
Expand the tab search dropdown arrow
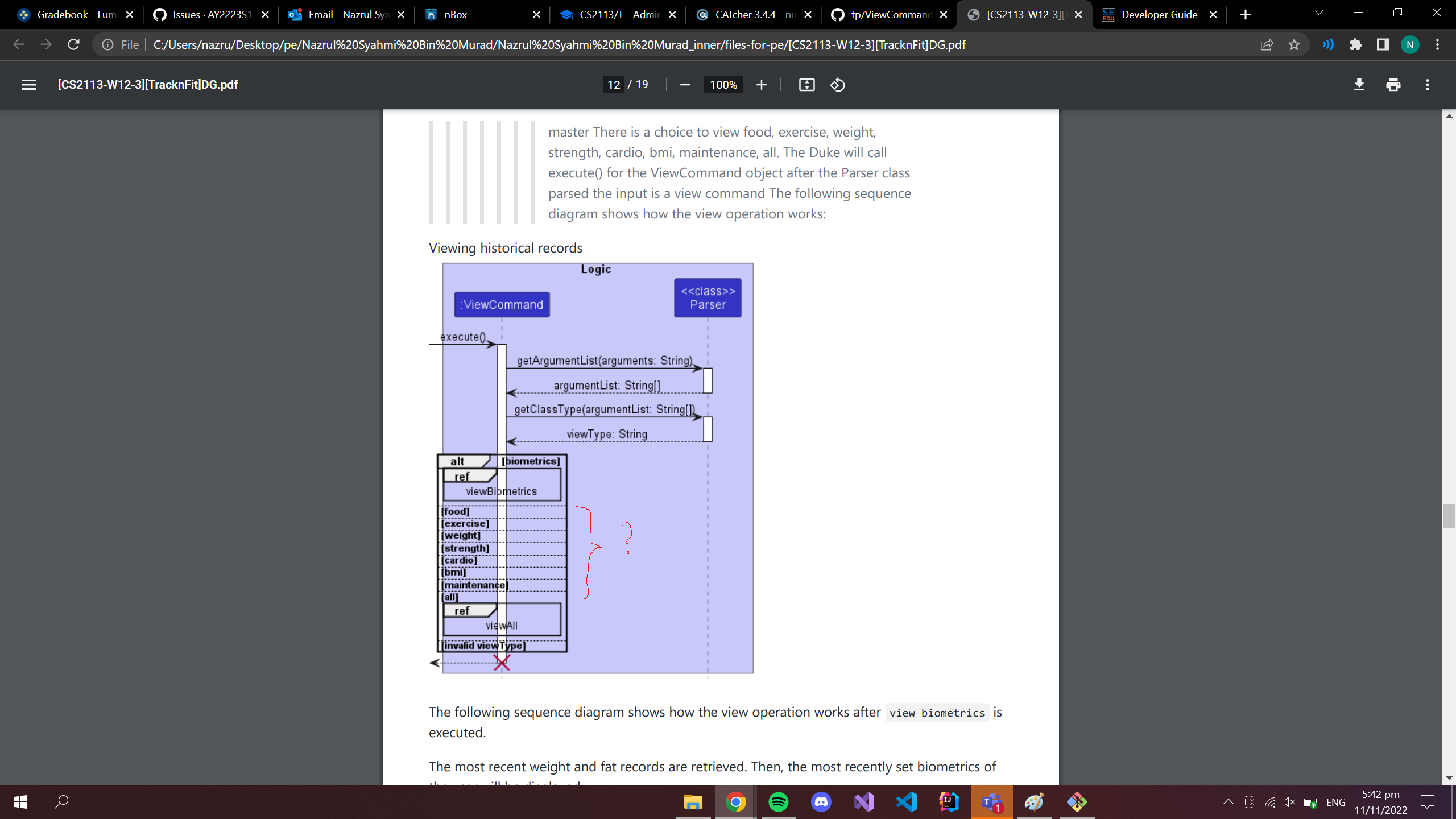coord(1319,14)
